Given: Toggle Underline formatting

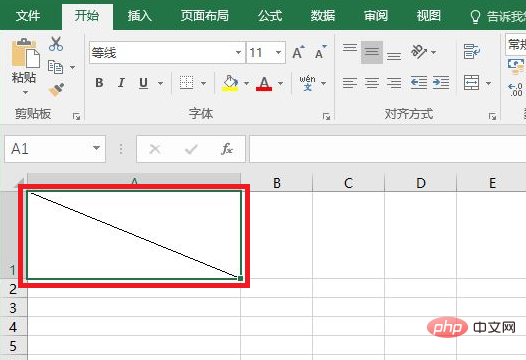Looking at the screenshot, I should [x=143, y=83].
